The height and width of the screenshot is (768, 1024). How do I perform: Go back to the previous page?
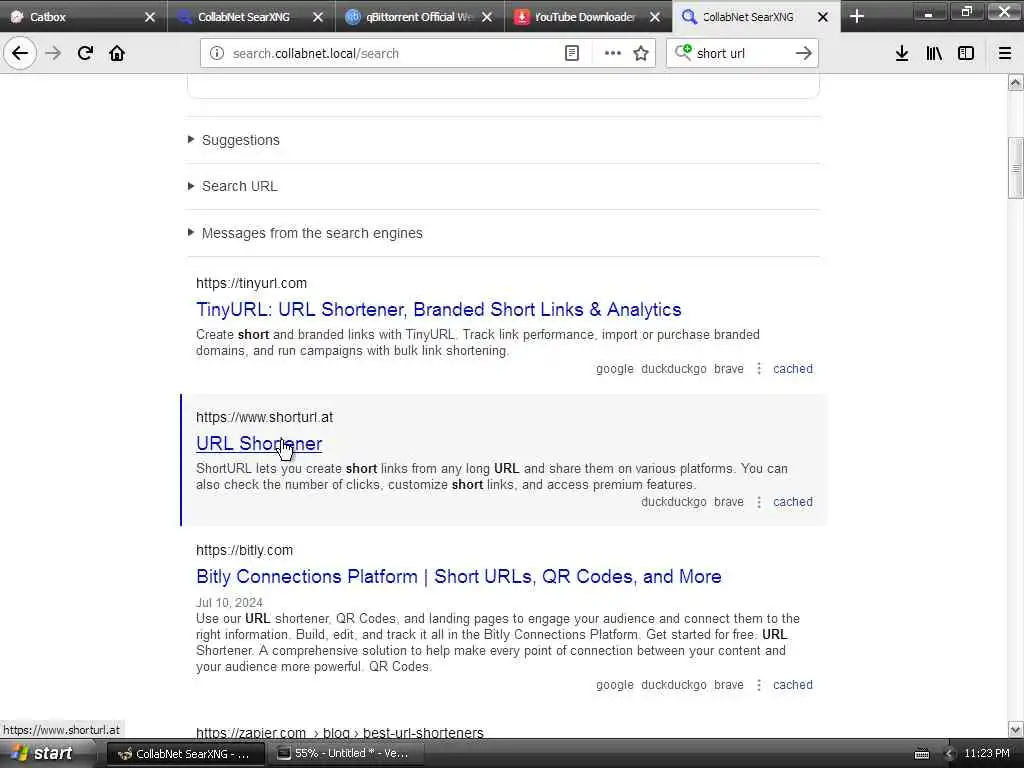[20, 53]
